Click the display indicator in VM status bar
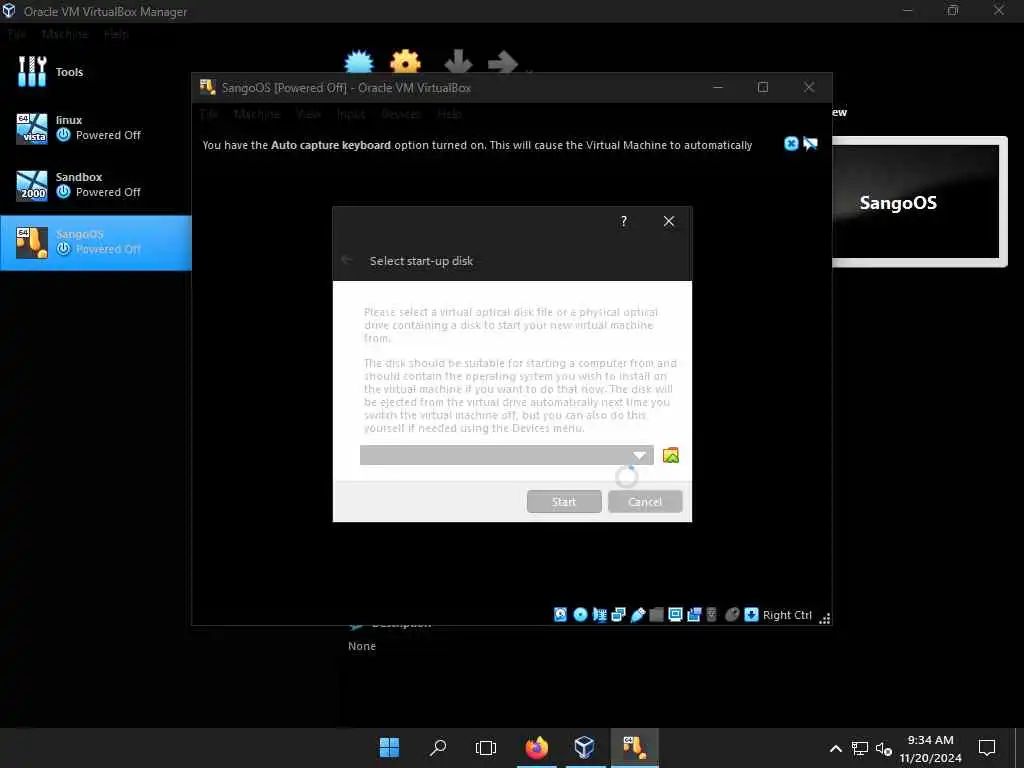Screen dimensions: 1024x768 (x=675, y=615)
